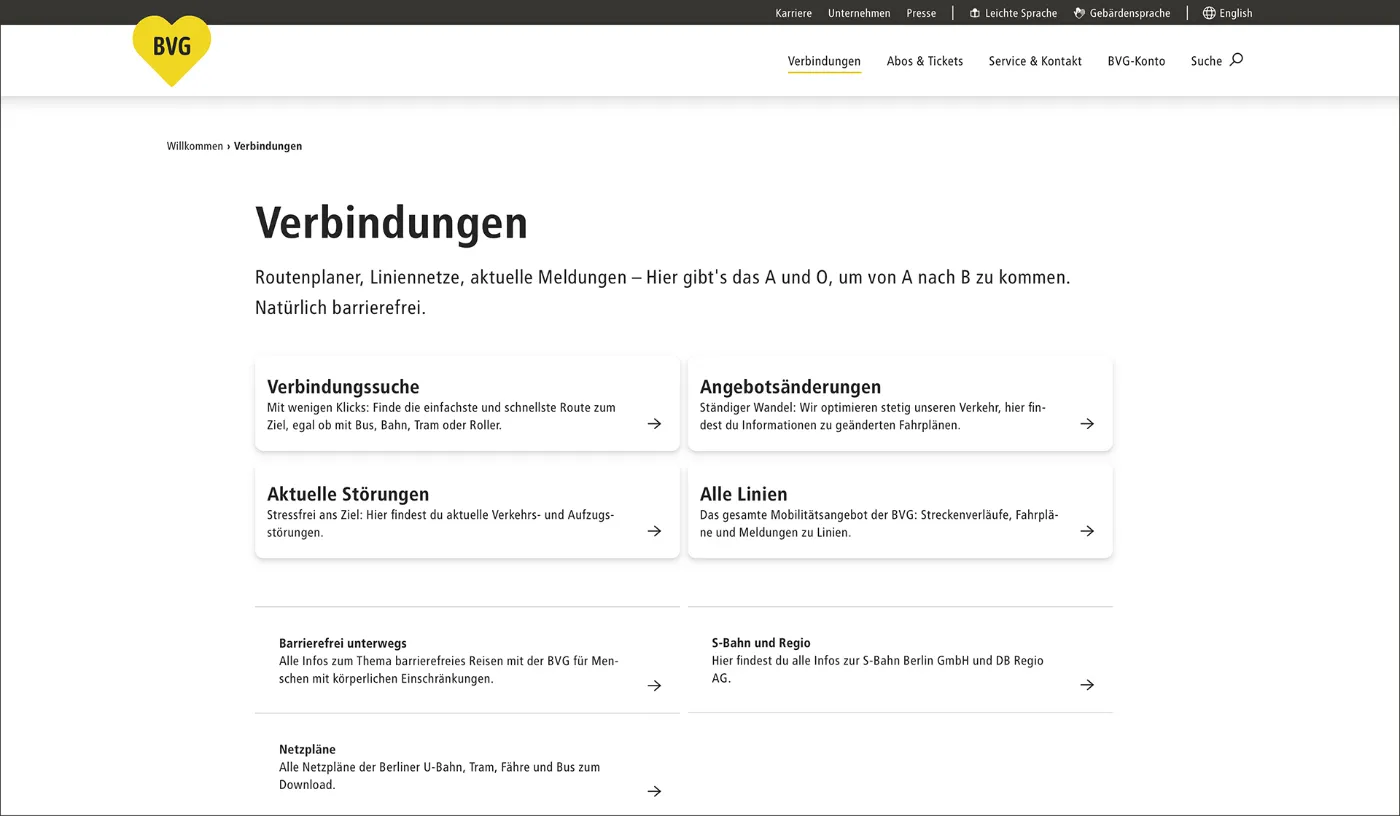Click the arrow in S-Bahn und Regio row
Screen dimensions: 1400x816
click(1087, 685)
